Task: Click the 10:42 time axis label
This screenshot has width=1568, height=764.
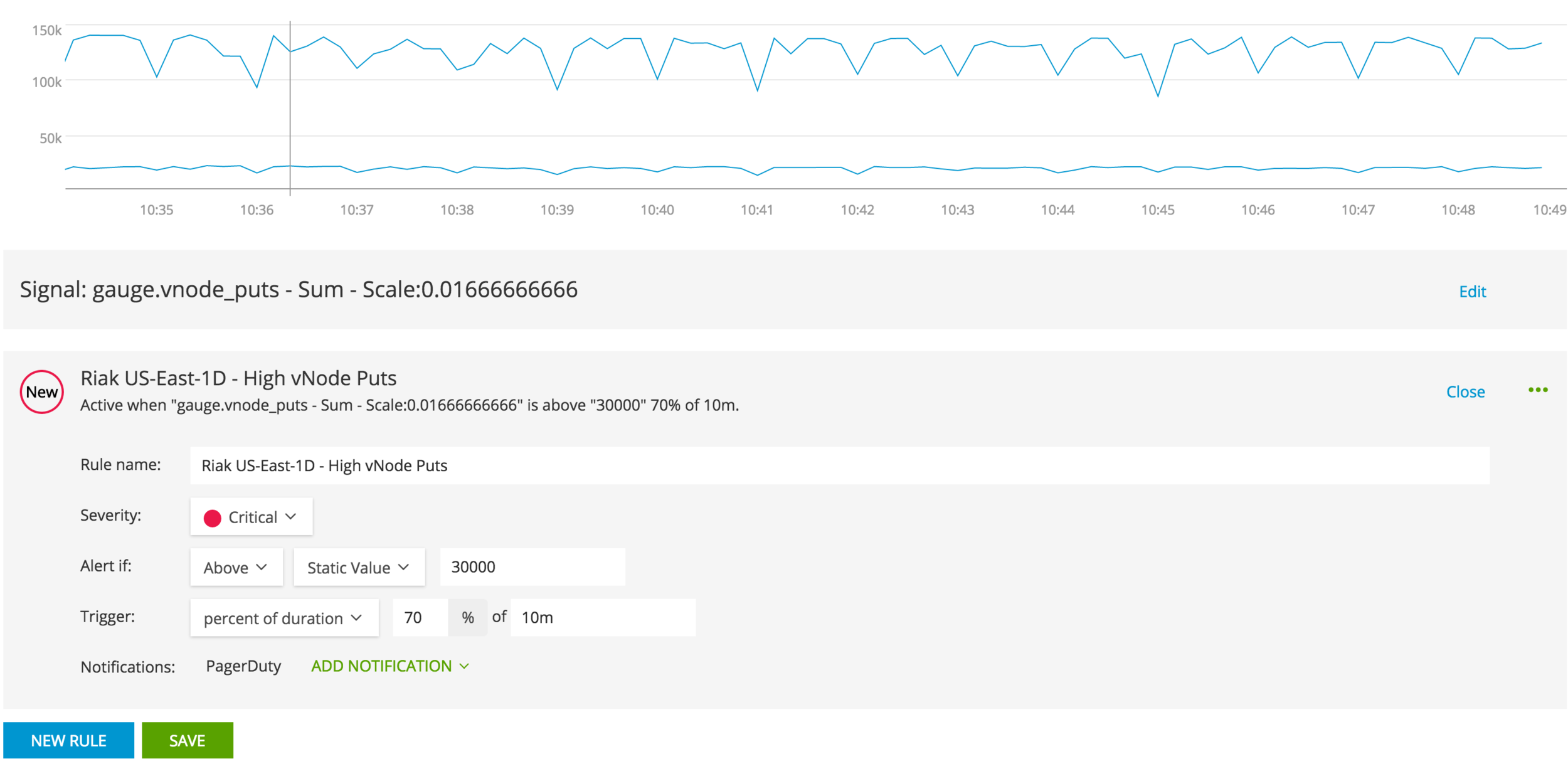Action: 857,210
